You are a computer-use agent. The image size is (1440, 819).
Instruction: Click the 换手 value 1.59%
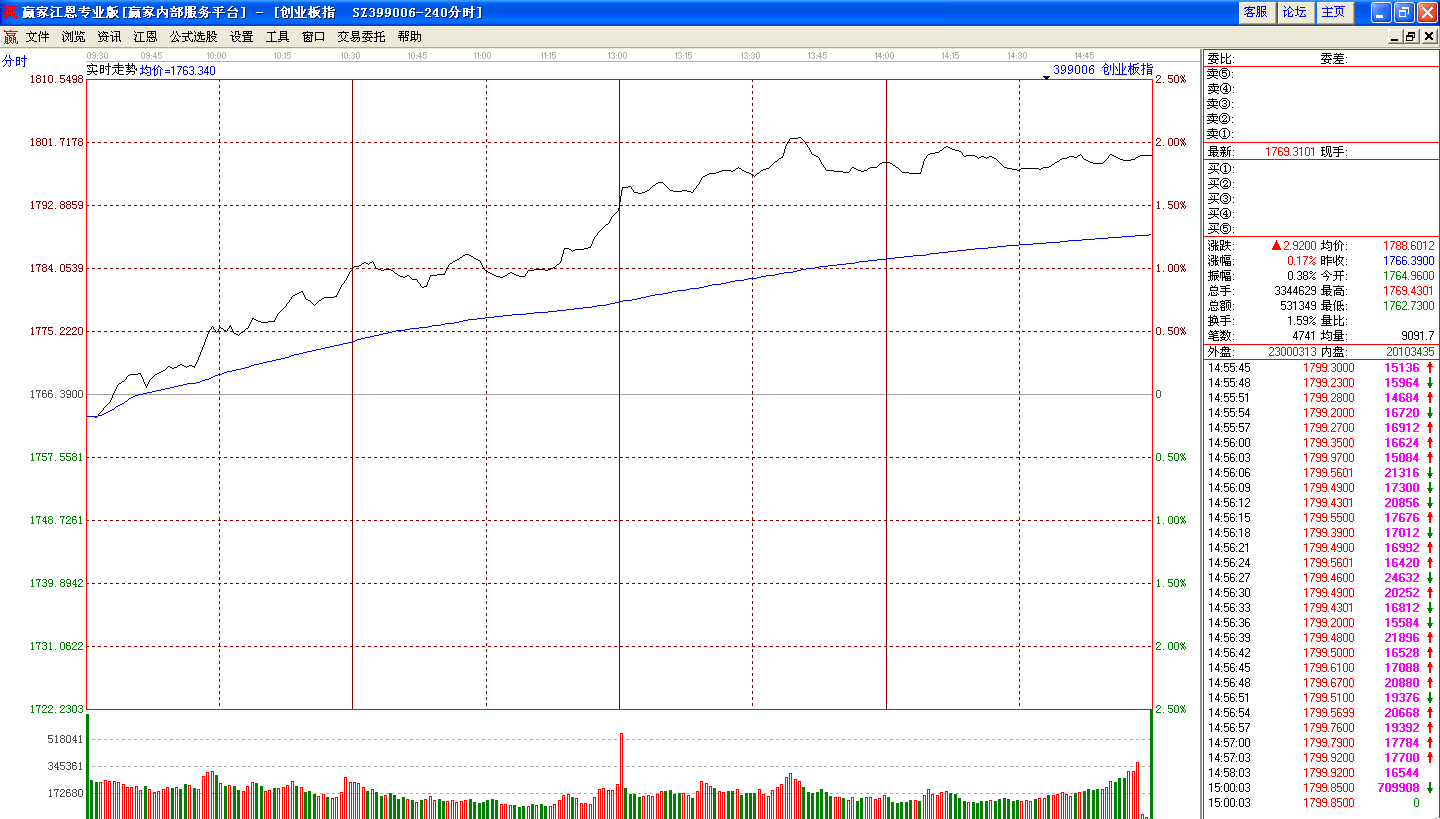(x=1300, y=320)
